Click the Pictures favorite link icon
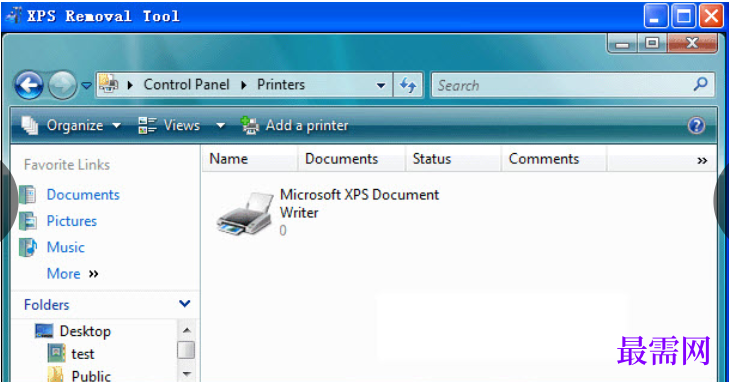729x382 pixels. click(x=28, y=221)
